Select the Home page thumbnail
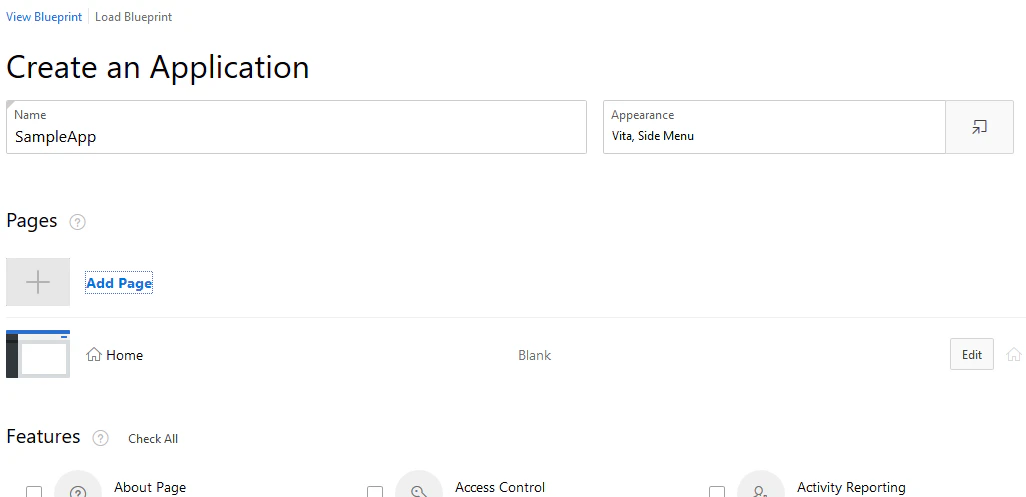Screen dimensions: 1026x497 pyautogui.click(x=38, y=354)
